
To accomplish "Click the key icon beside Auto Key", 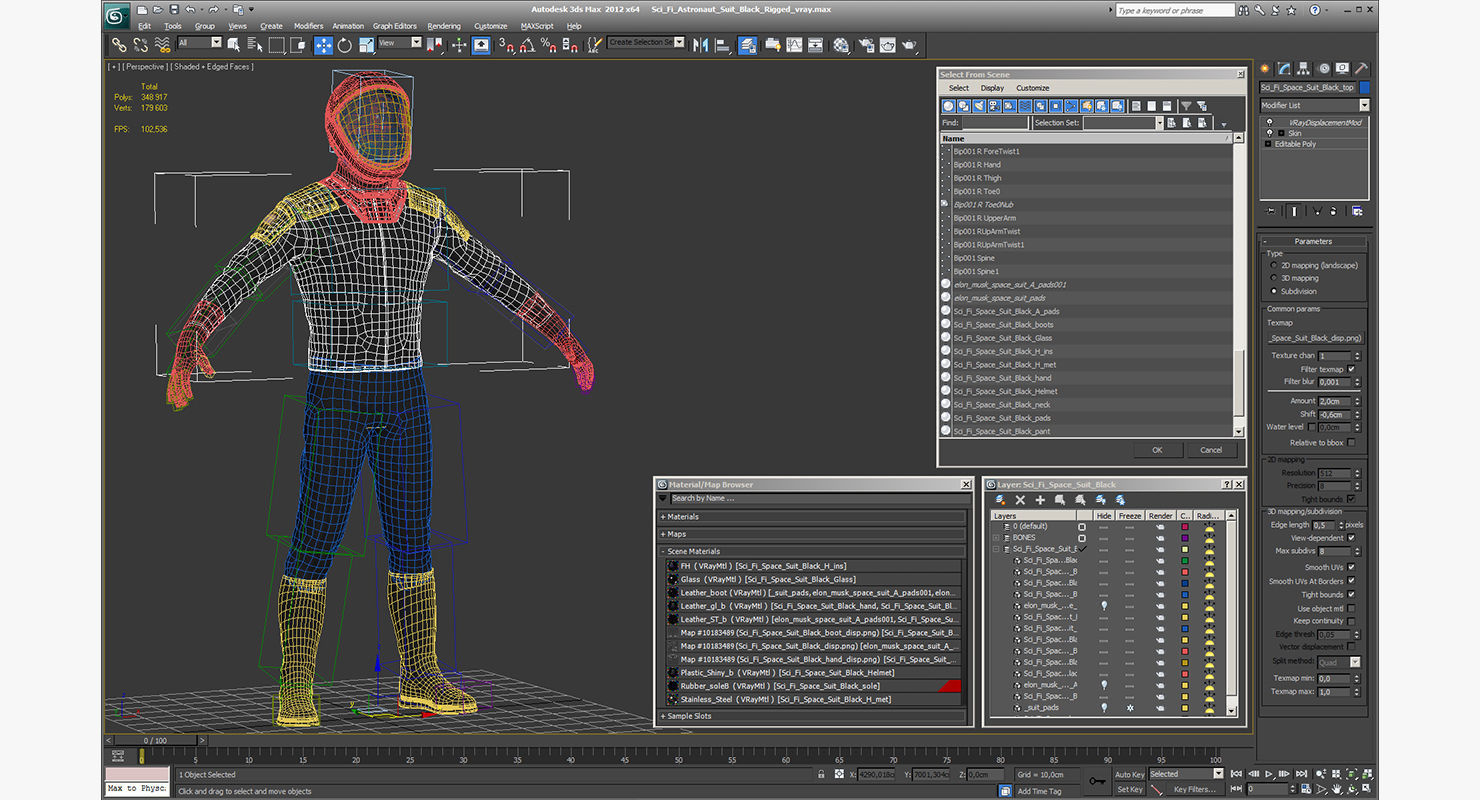I will click(1097, 781).
